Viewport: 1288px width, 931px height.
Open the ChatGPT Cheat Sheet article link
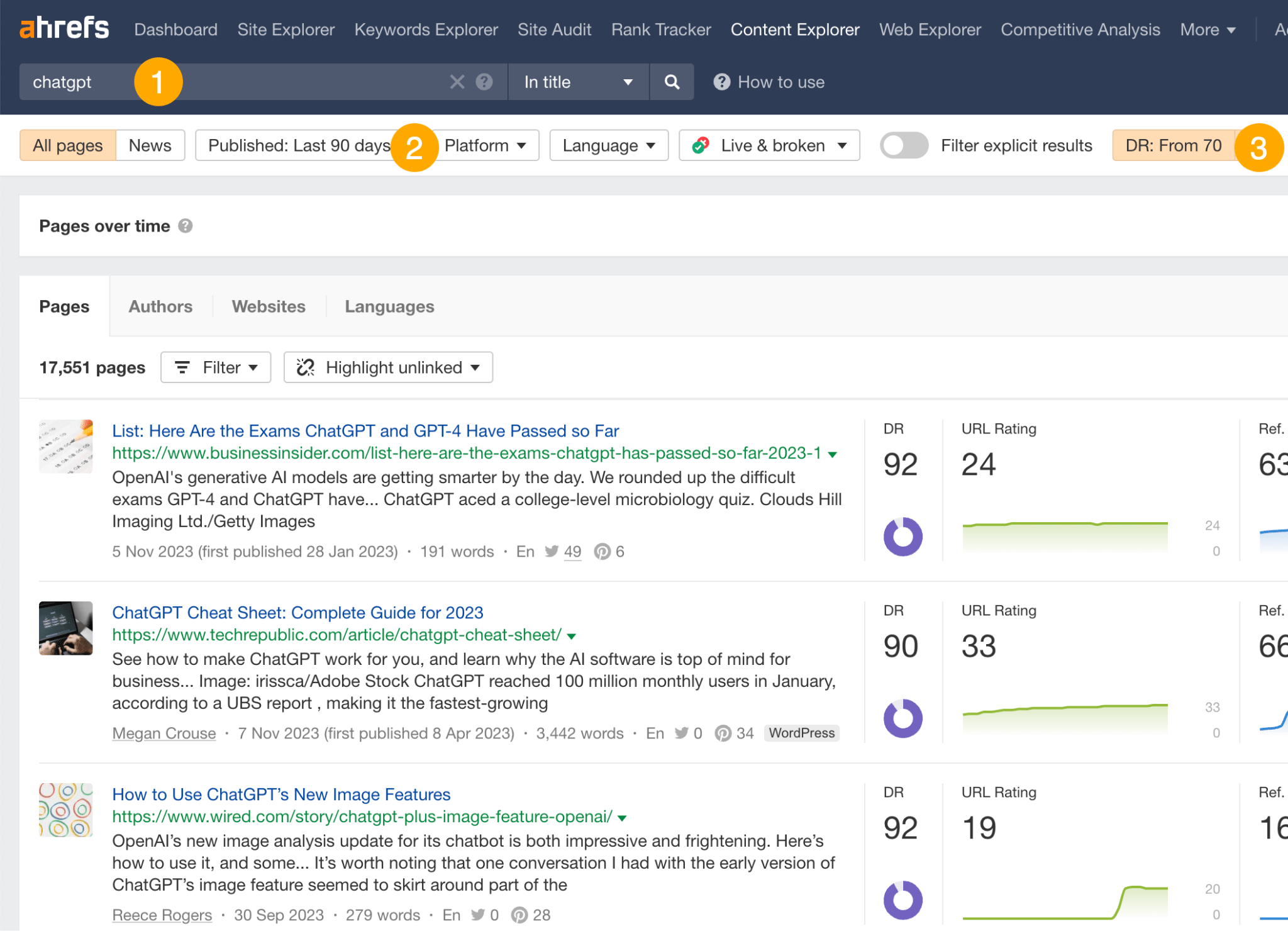297,612
